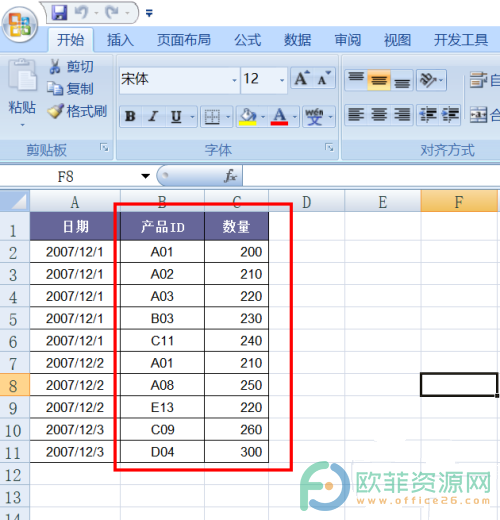Open the font size dropdown showing 12
The height and width of the screenshot is (520, 500).
tap(282, 80)
